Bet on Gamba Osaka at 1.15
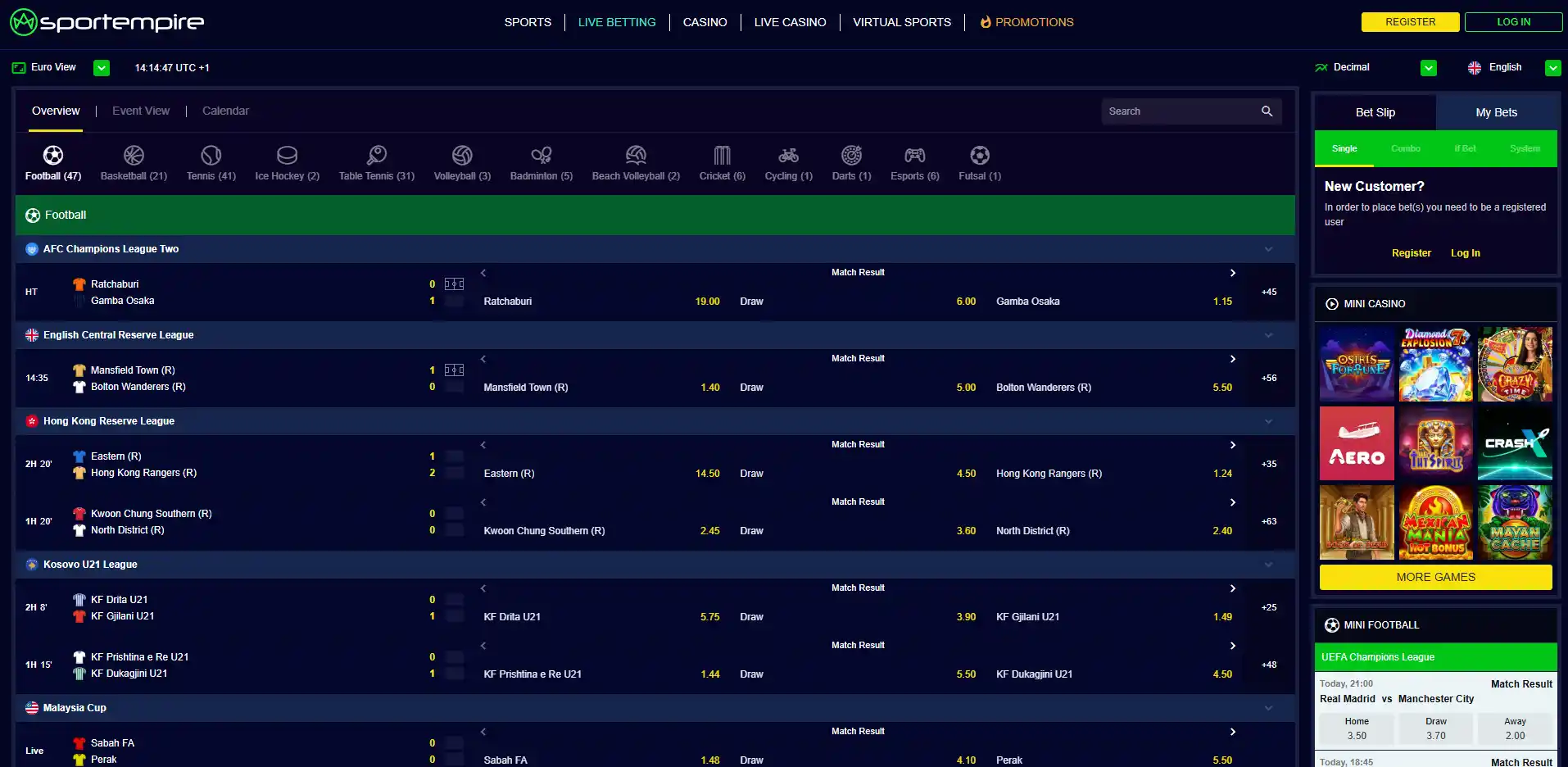The height and width of the screenshot is (767, 1568). coord(1114,302)
